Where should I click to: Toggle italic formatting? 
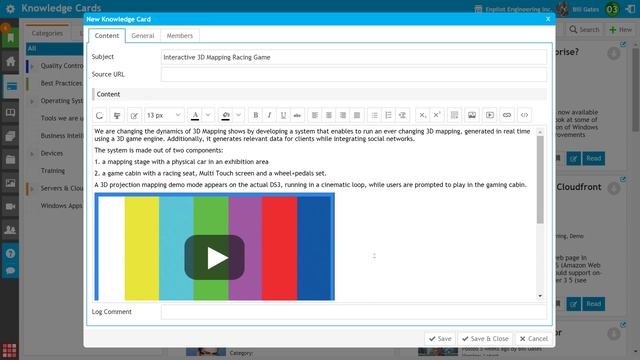click(269, 116)
